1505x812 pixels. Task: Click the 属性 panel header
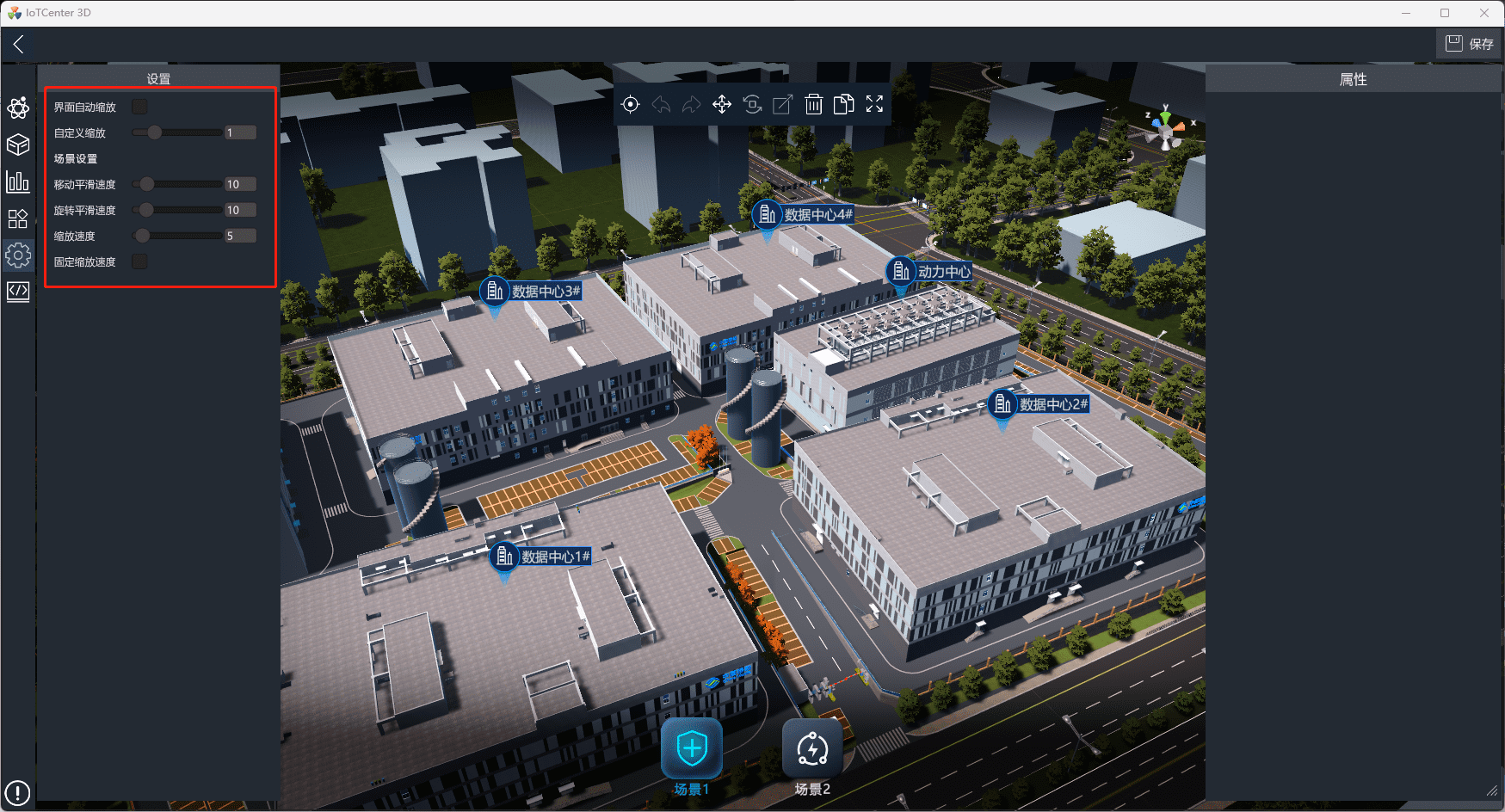tap(1354, 79)
